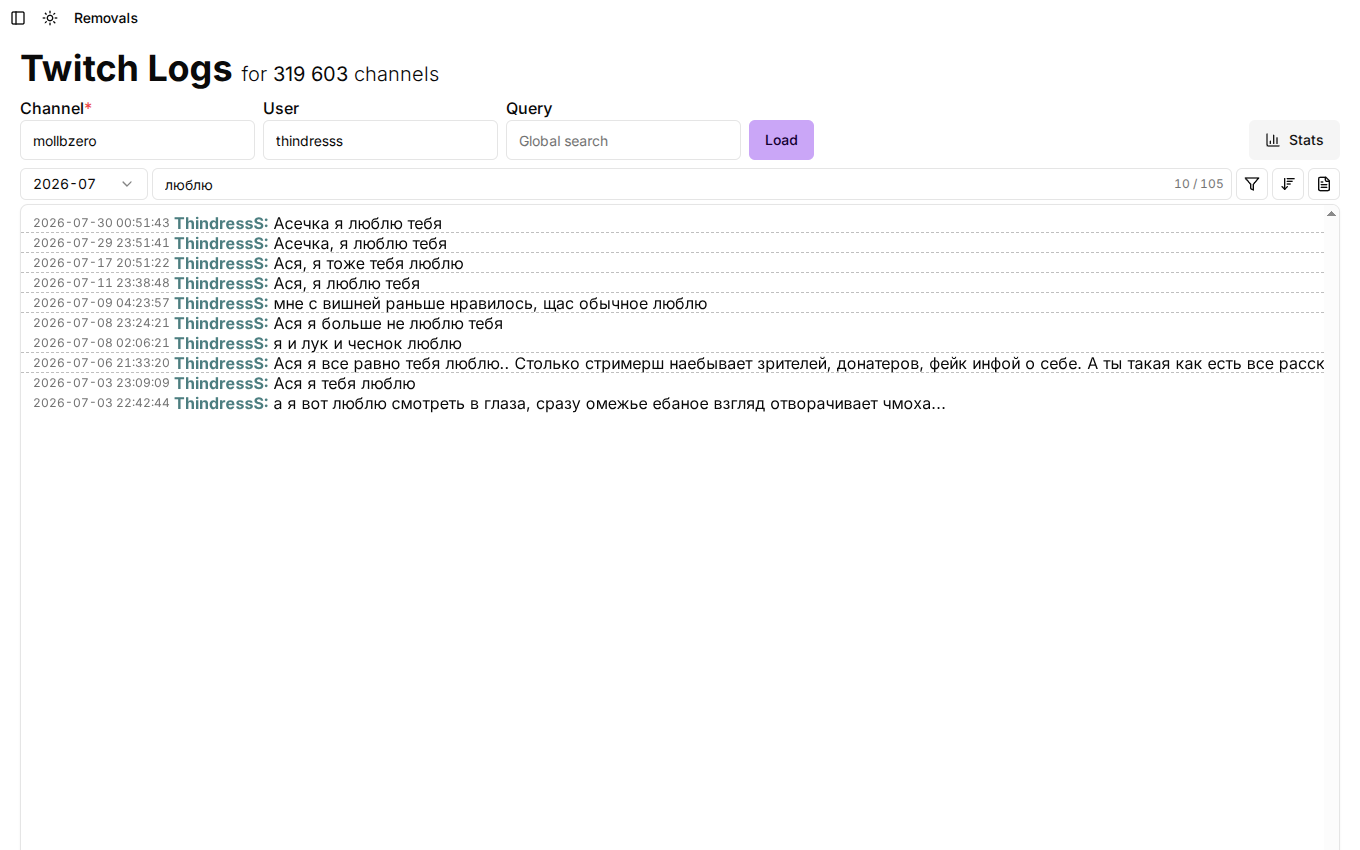Click timestamp 2026-07-06 21:33:20
Image resolution: width=1360 pixels, height=850 pixels.
pos(101,363)
